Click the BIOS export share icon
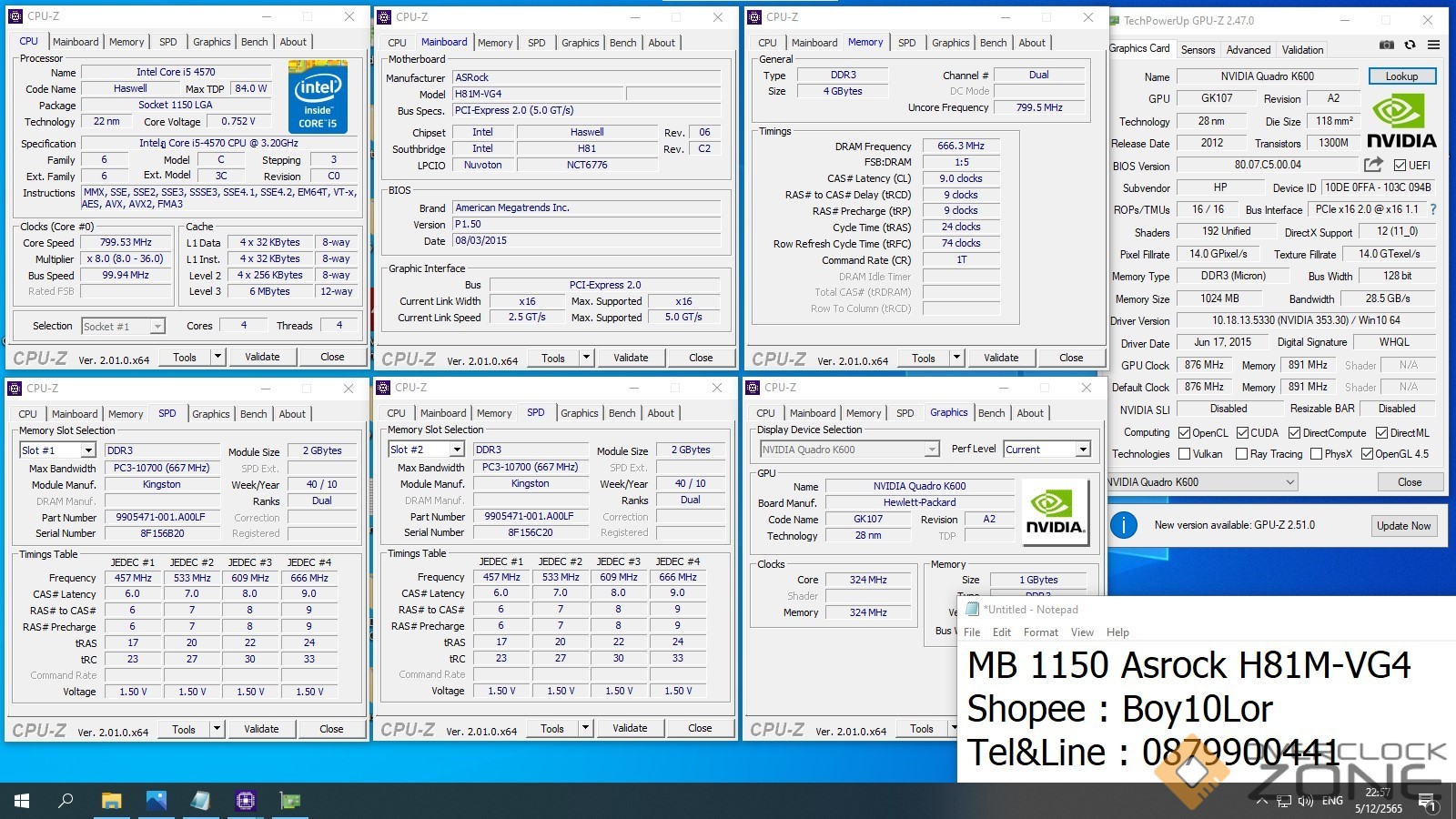This screenshot has width=1456, height=819. [x=1373, y=165]
